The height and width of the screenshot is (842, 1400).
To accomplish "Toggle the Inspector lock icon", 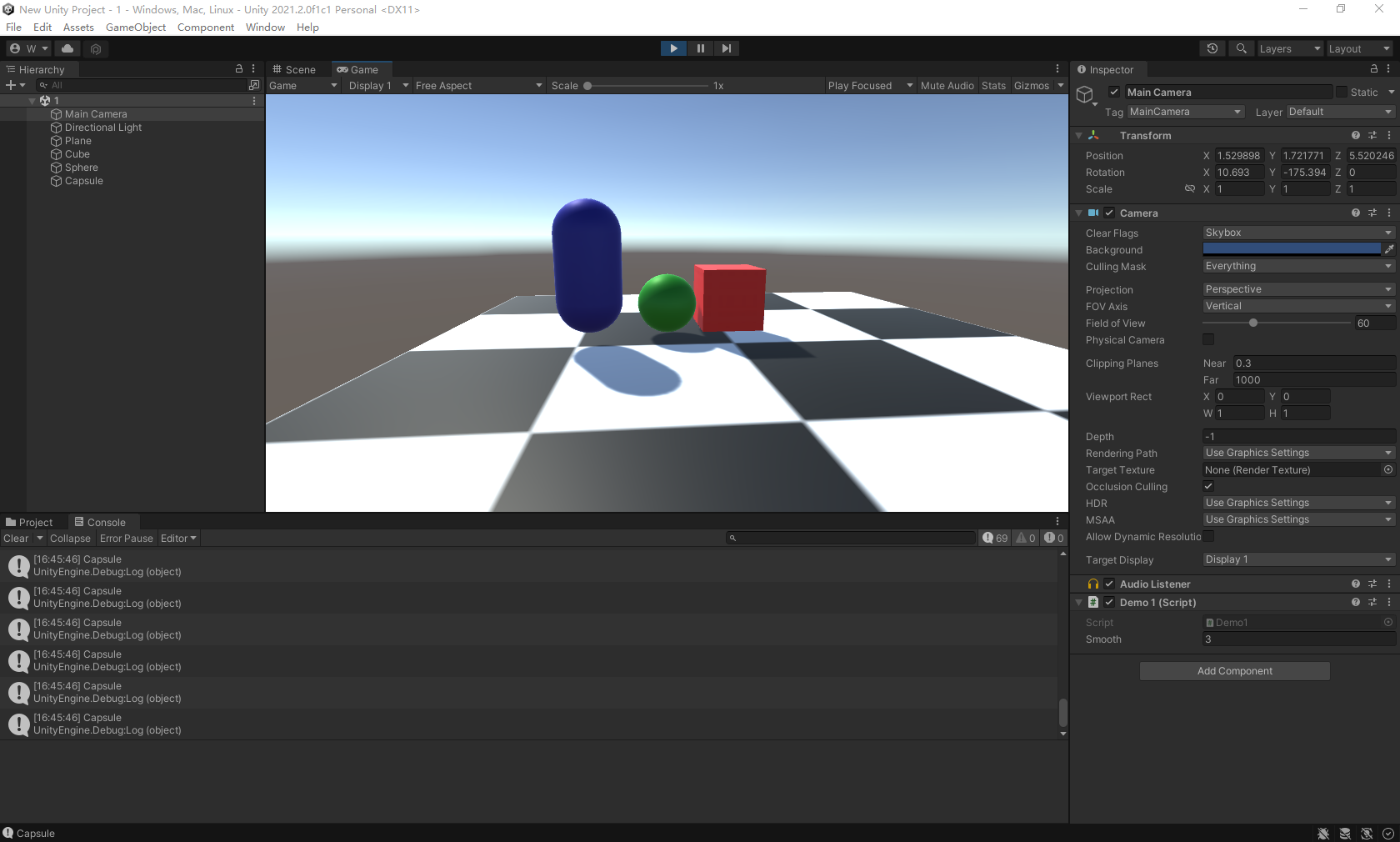I will tap(1372, 69).
